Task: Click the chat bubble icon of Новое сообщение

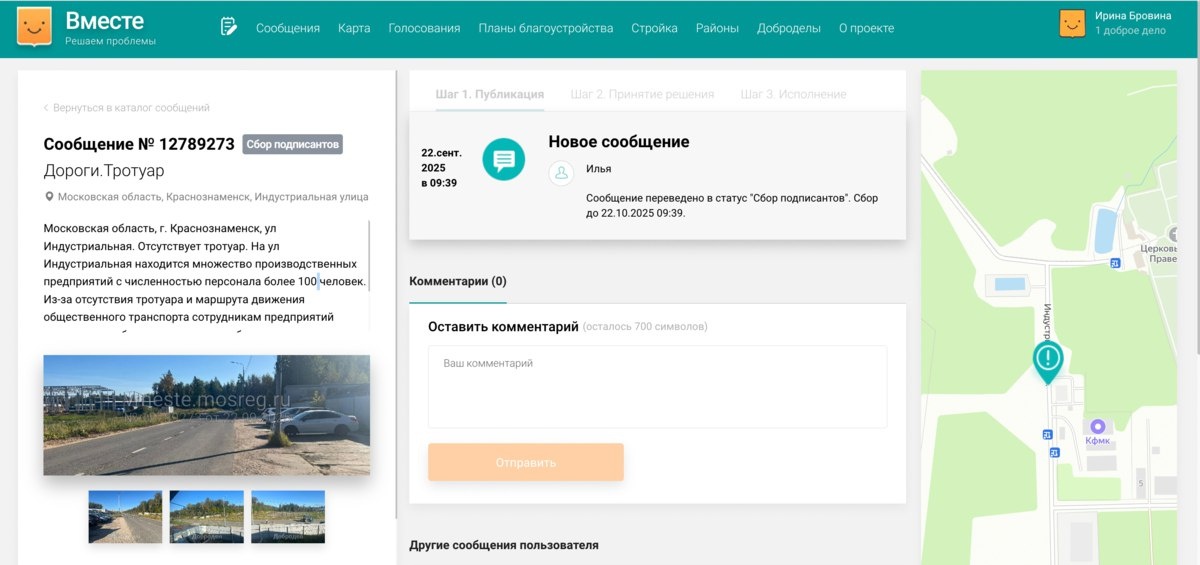Action: tap(504, 159)
